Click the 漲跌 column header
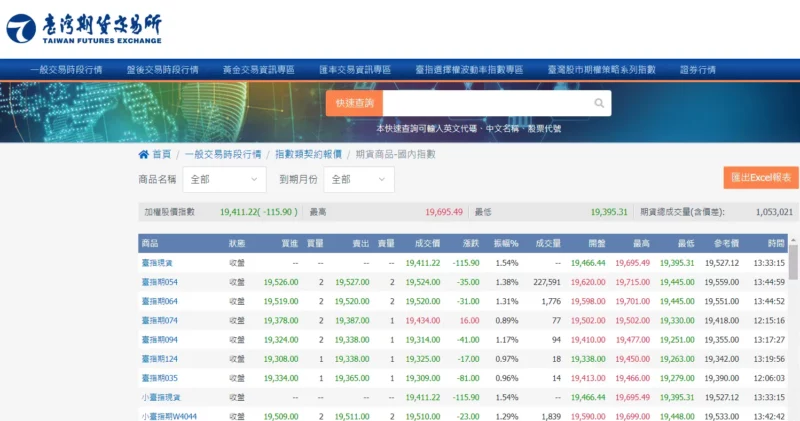 click(x=471, y=243)
